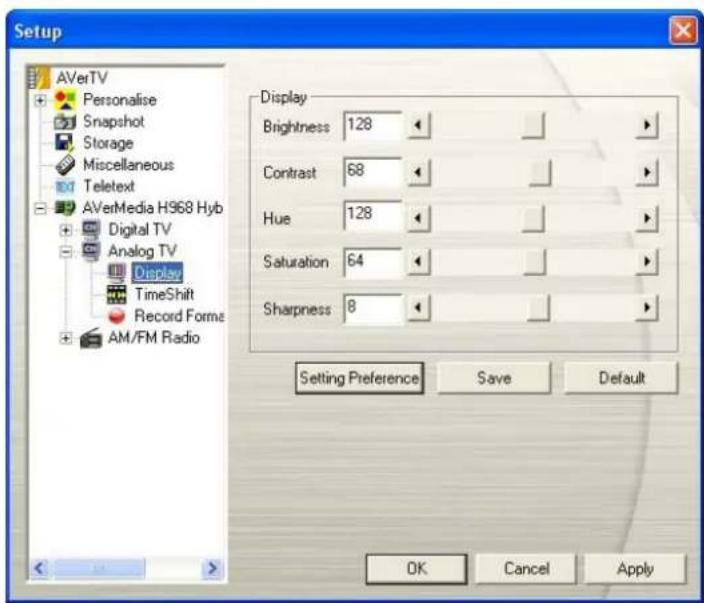
Task: Decrease Contrast with left arrow
Action: tap(419, 173)
